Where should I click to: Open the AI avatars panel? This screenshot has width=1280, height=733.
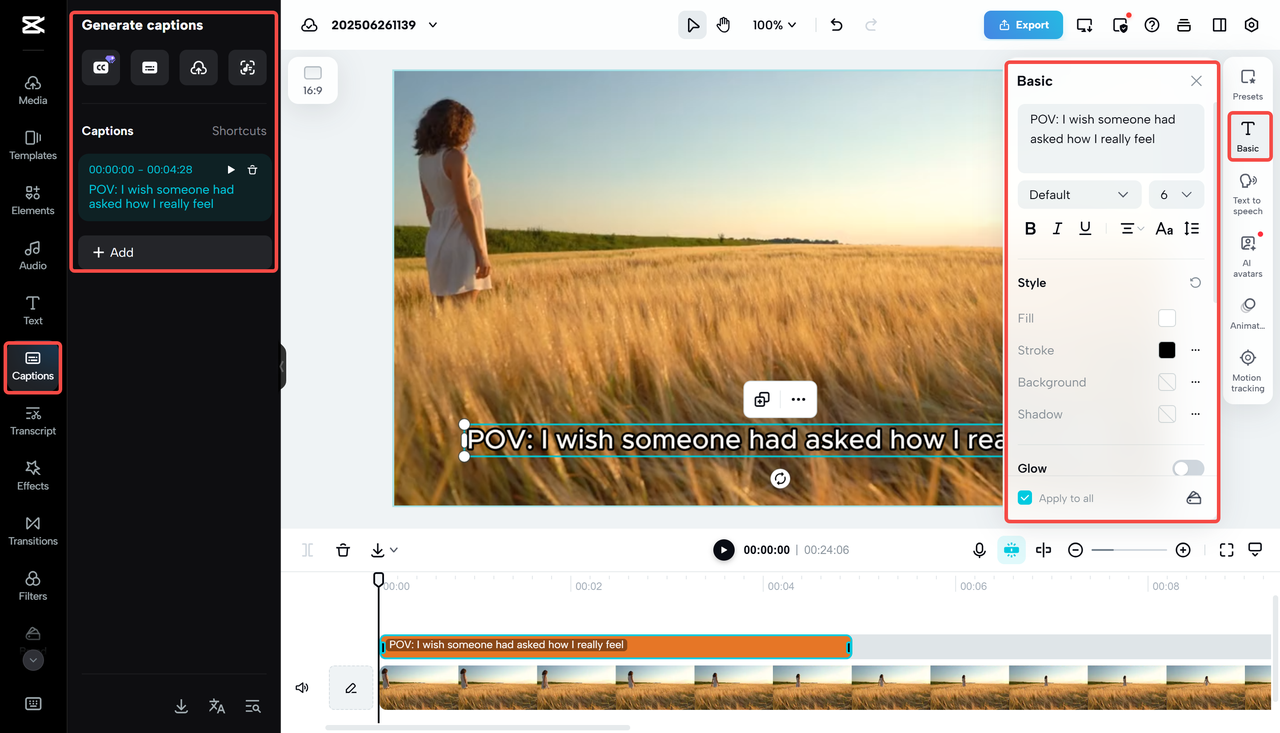pyautogui.click(x=1247, y=252)
